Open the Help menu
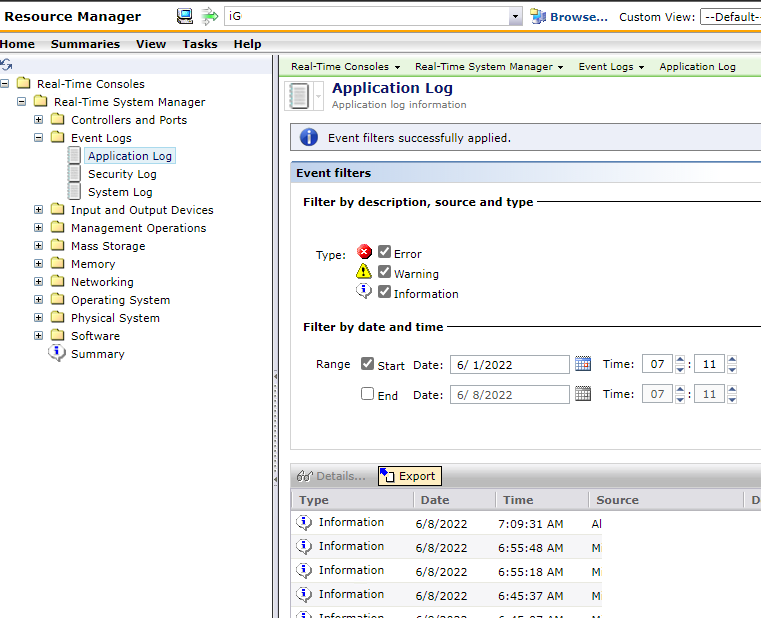The height and width of the screenshot is (618, 761). click(248, 44)
